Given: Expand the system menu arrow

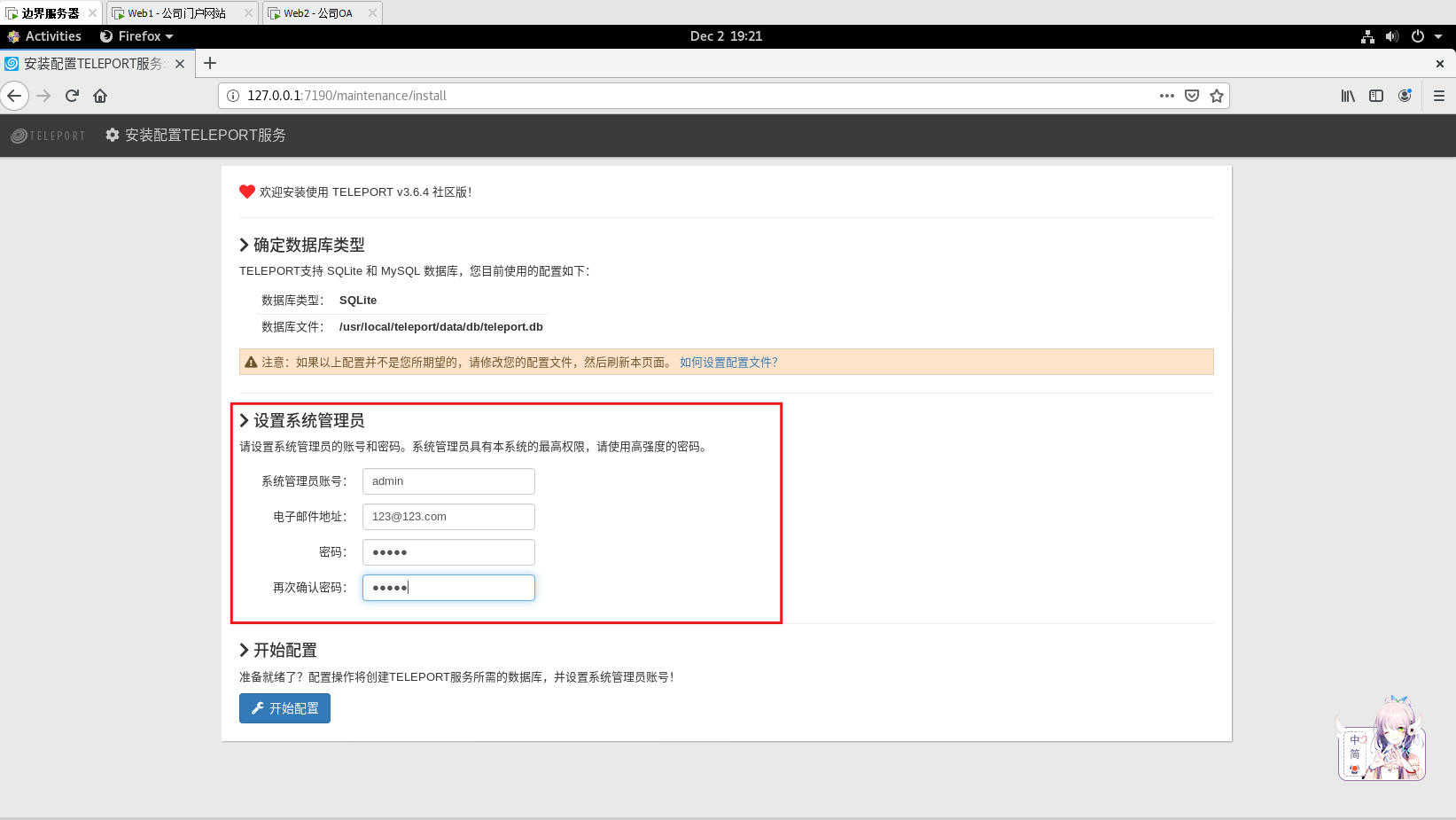Looking at the screenshot, I should click(1438, 36).
